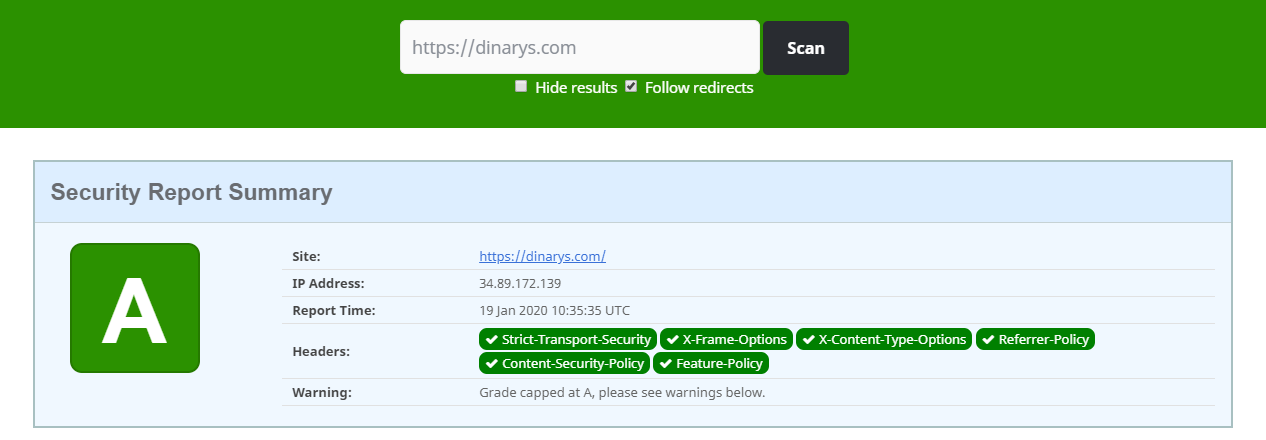Open the https://dinarys.com/ site link
Image resolution: width=1266 pixels, height=440 pixels.
[543, 256]
